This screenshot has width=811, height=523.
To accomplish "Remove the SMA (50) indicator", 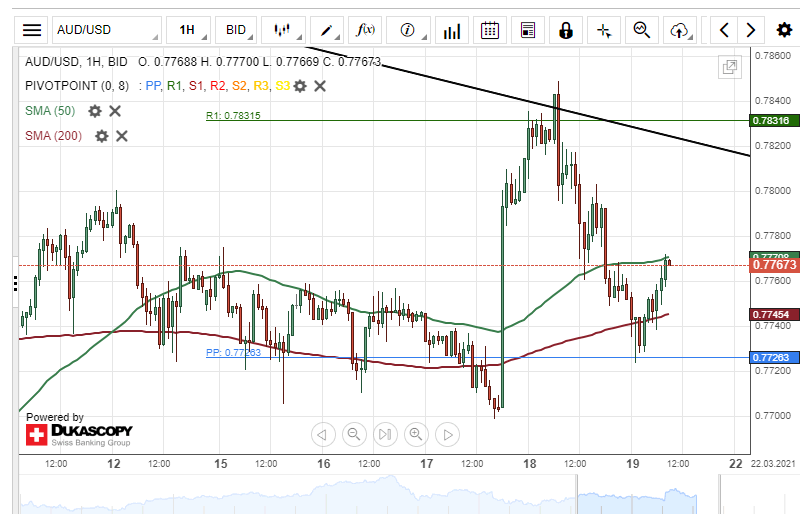I will [115, 111].
